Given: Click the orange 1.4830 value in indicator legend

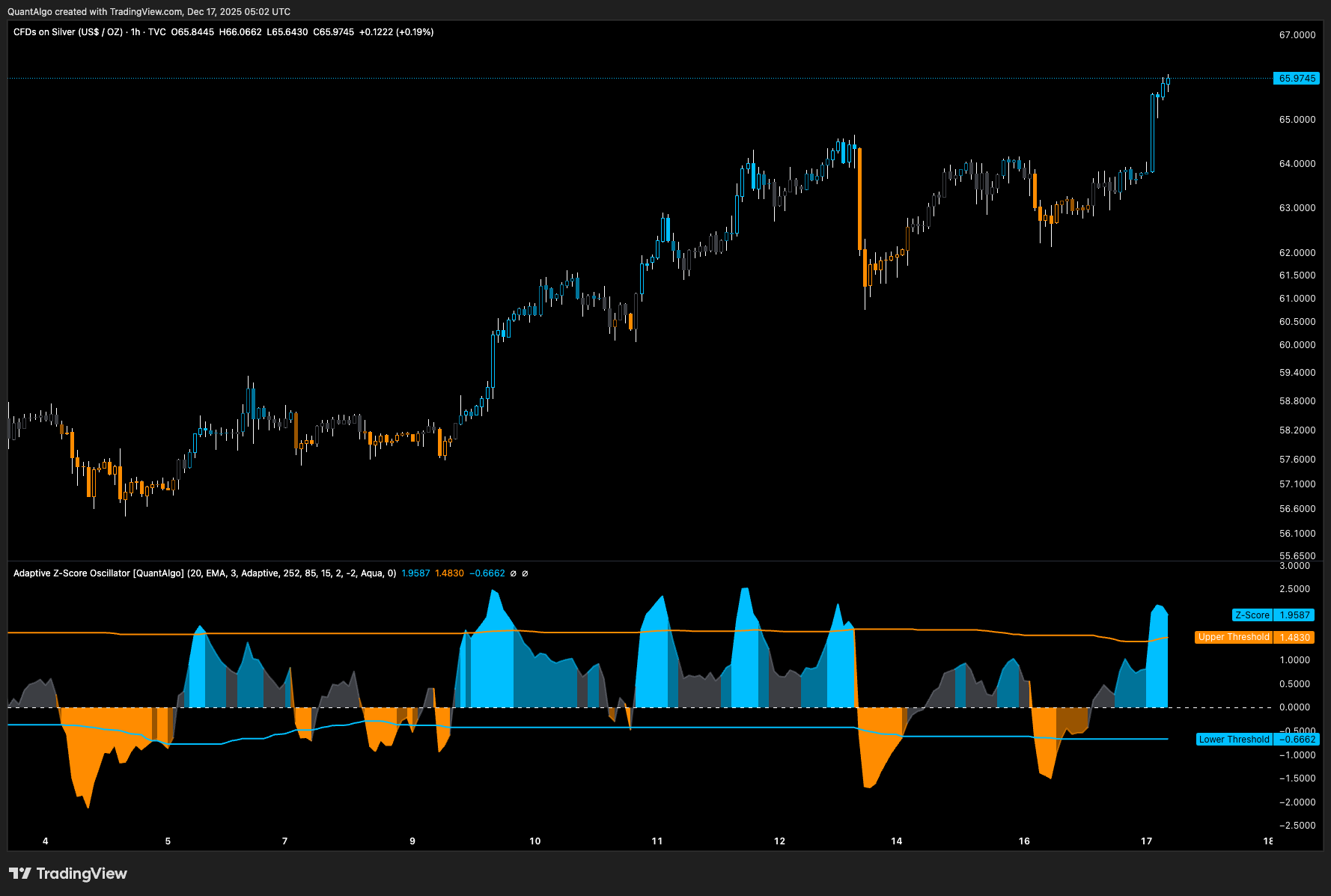Looking at the screenshot, I should [449, 573].
